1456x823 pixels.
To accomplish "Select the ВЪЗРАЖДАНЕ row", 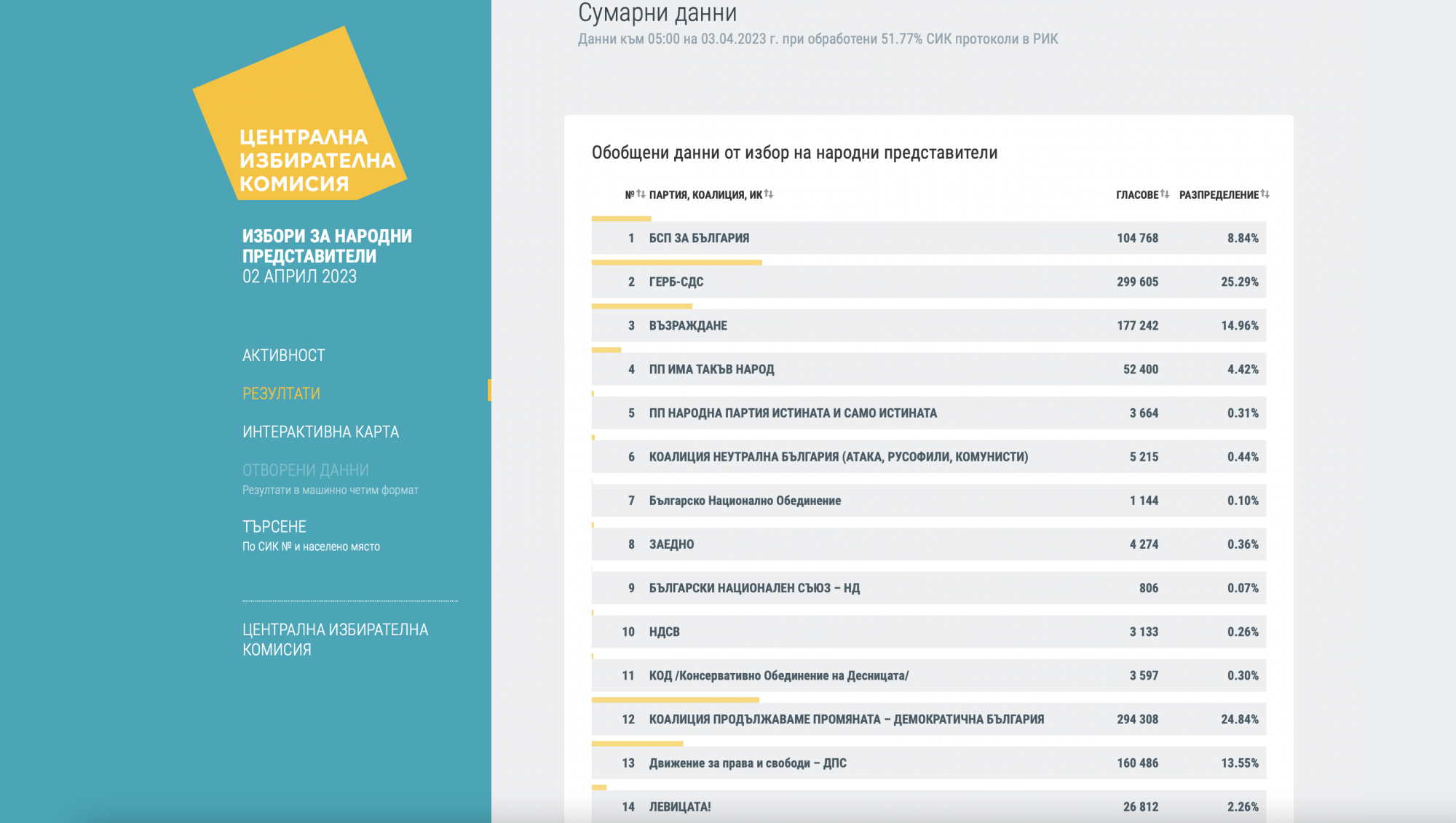I will pyautogui.click(x=928, y=325).
